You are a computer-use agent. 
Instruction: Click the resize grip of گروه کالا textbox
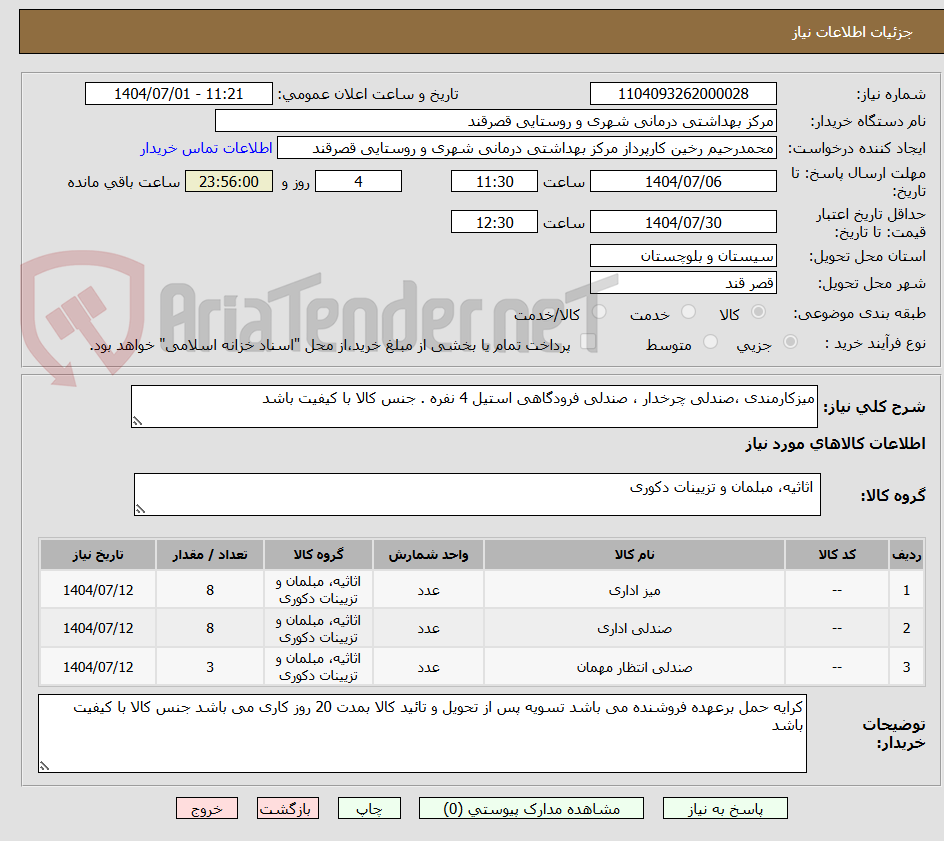coord(140,508)
